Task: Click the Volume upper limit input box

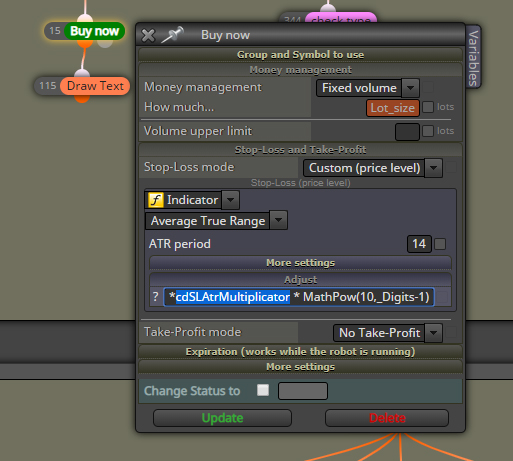Action: pyautogui.click(x=407, y=132)
